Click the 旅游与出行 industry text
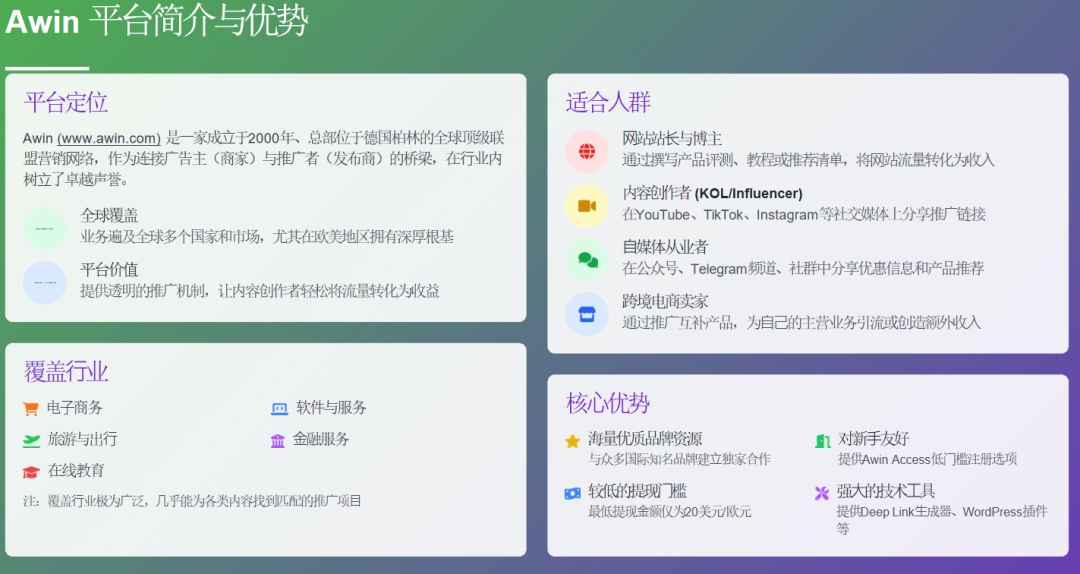The image size is (1080, 574). [x=82, y=439]
